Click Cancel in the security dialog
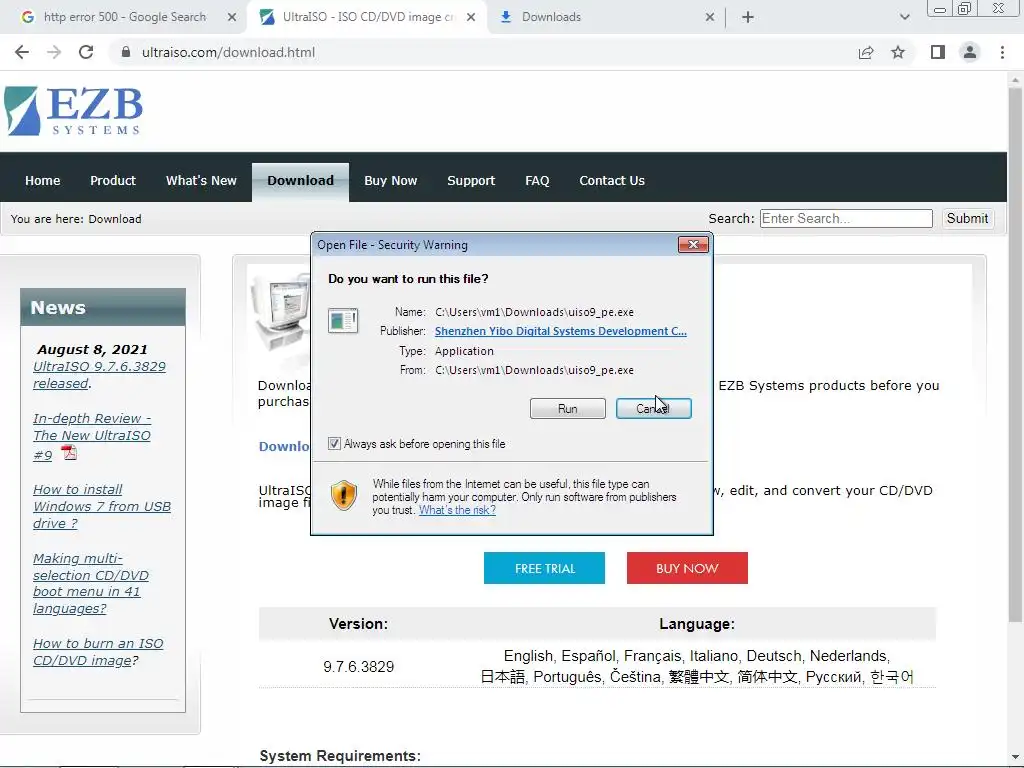 pos(654,408)
